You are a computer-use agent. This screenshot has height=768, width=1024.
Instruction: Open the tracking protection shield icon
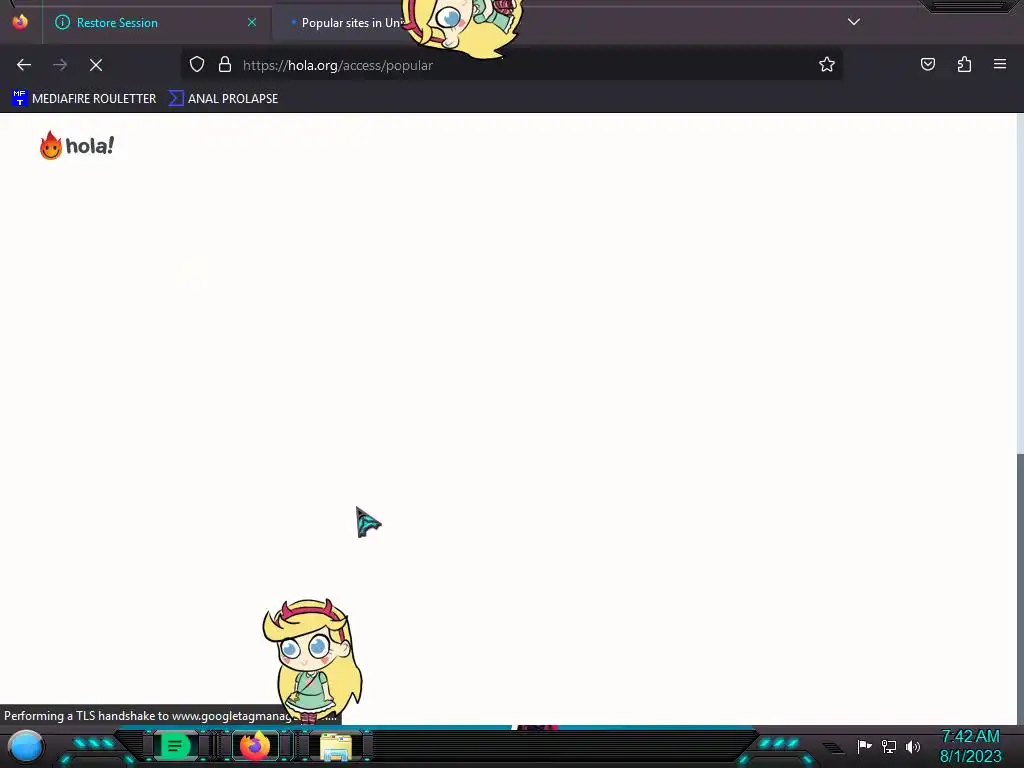pyautogui.click(x=197, y=65)
